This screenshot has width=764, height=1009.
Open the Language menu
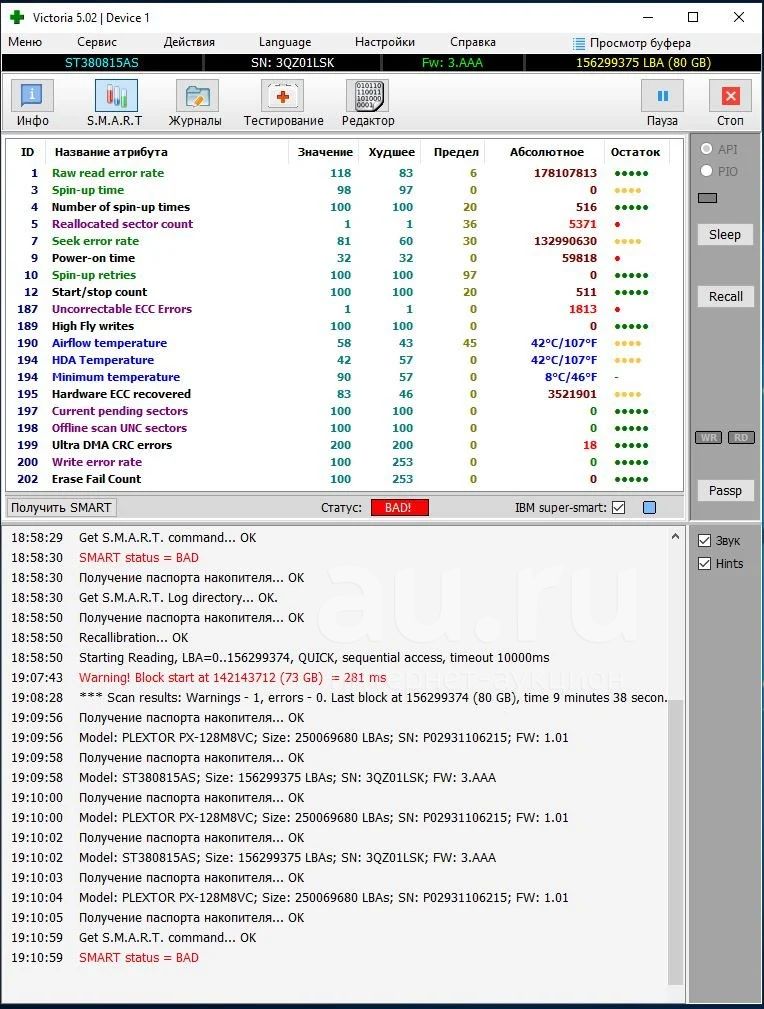point(284,42)
